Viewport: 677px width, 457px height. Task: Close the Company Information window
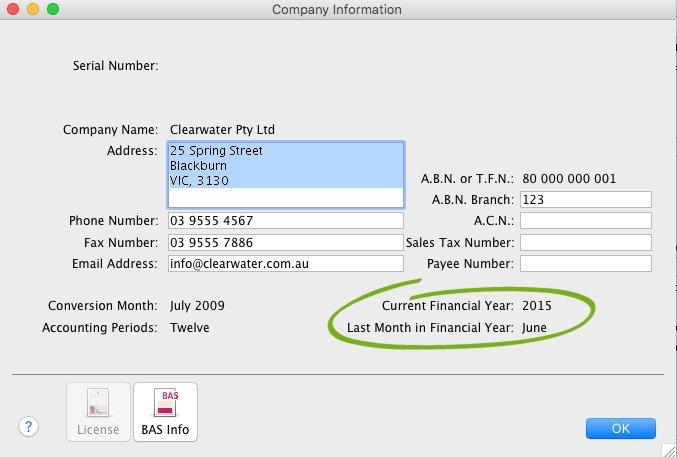(13, 9)
